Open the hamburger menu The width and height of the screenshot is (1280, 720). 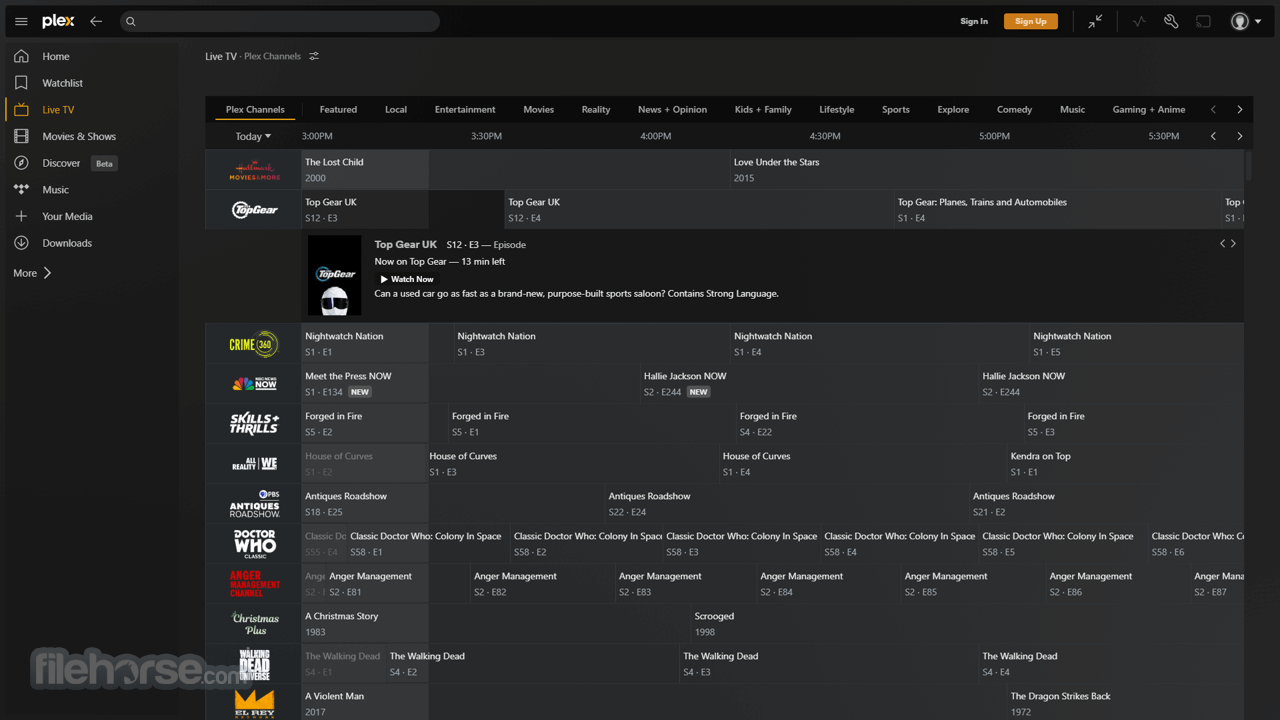pyautogui.click(x=21, y=21)
